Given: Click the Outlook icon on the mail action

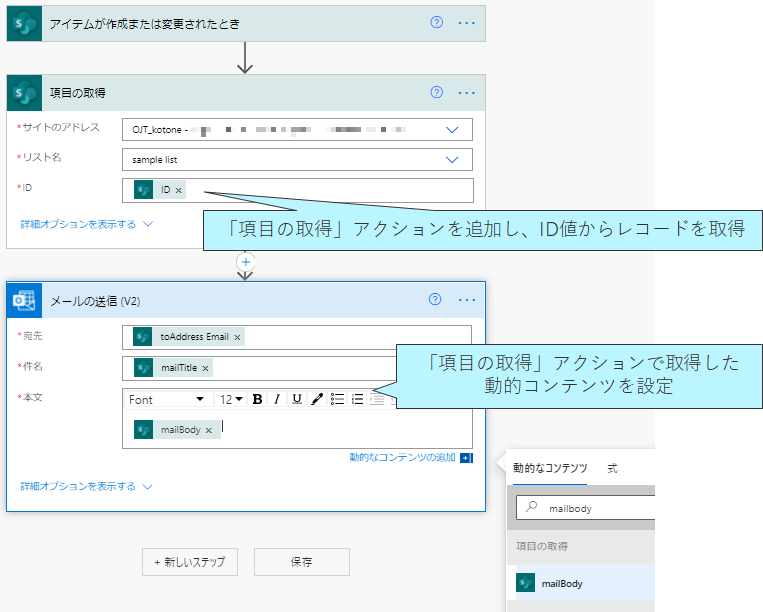Looking at the screenshot, I should click(x=24, y=300).
